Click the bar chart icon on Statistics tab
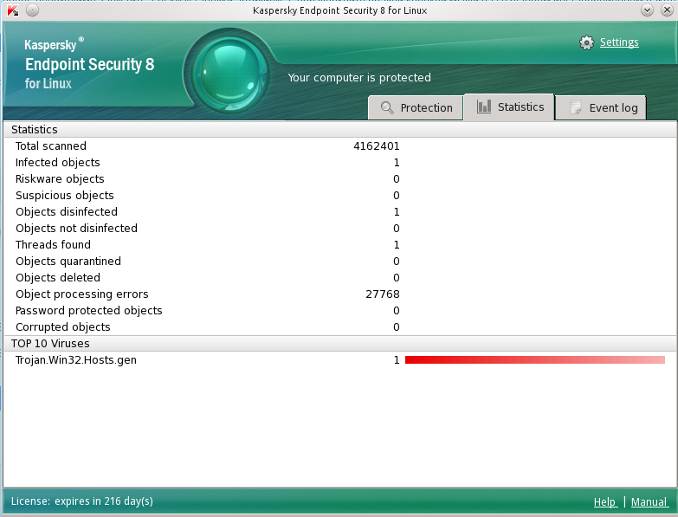This screenshot has width=678, height=517. coord(483,106)
